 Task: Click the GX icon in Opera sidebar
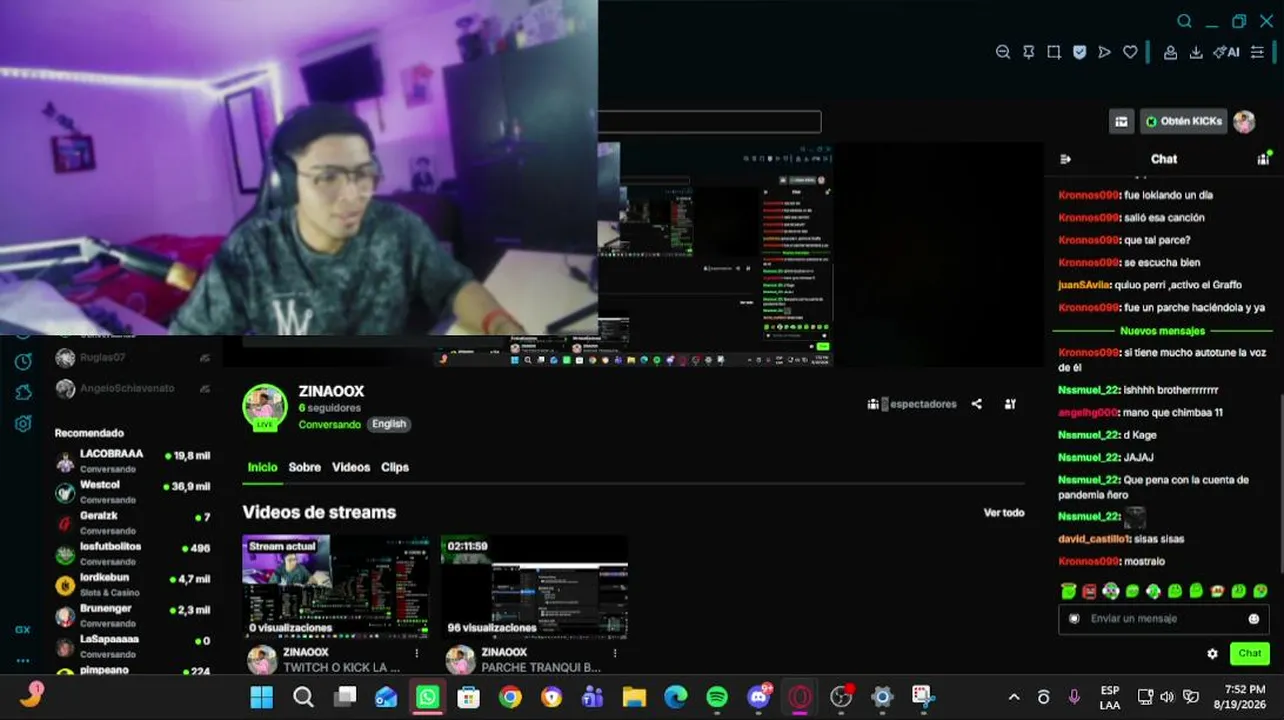click(22, 630)
